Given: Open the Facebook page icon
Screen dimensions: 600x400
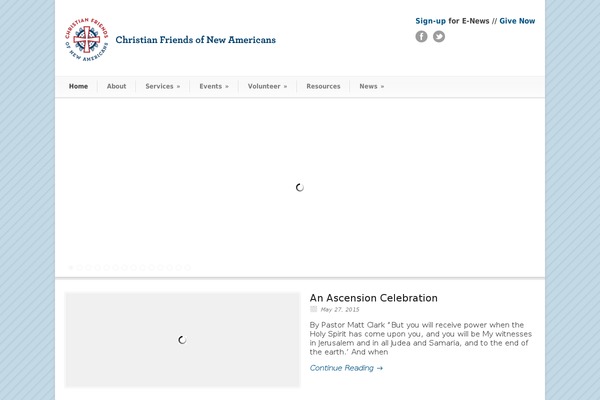Looking at the screenshot, I should click(421, 36).
